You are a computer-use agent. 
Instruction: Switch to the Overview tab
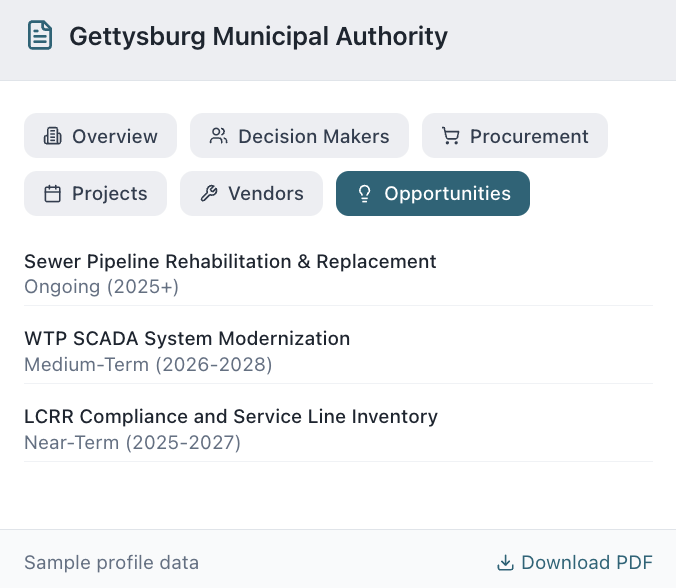(114, 136)
